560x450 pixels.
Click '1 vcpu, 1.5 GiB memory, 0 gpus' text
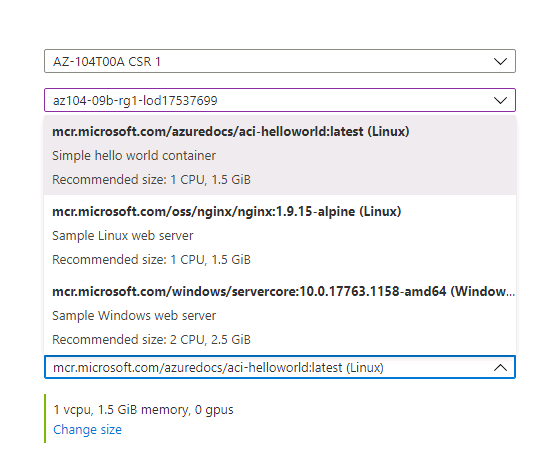click(143, 410)
